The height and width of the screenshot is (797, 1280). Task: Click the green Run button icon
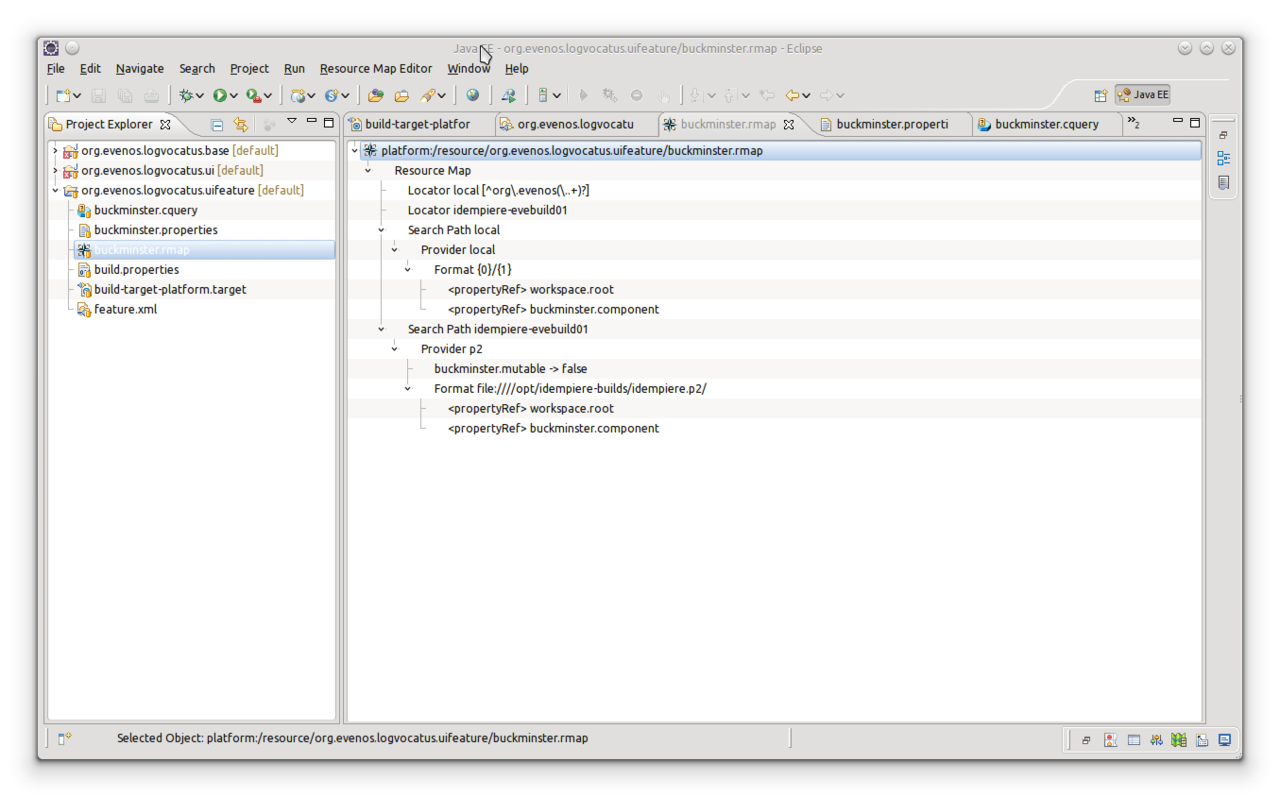coord(220,95)
